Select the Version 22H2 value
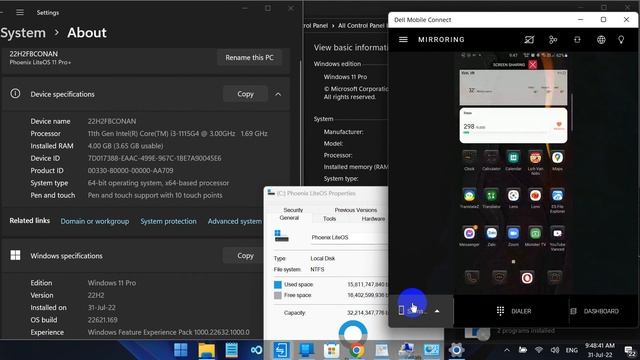Image resolution: width=640 pixels, height=360 pixels. point(96,295)
